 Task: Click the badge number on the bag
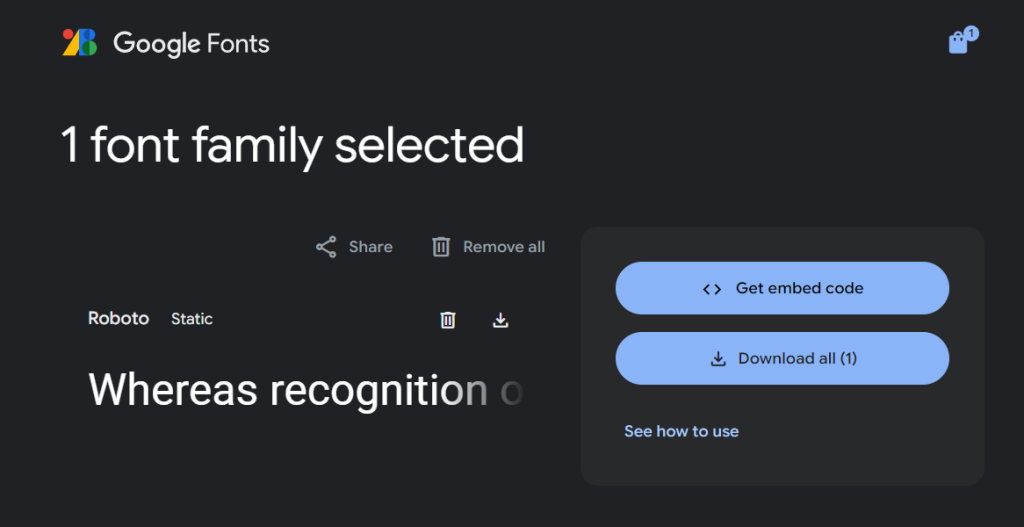(971, 33)
